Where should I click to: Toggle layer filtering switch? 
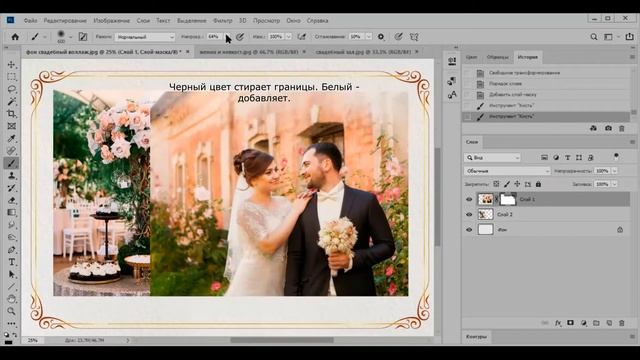coord(616,156)
